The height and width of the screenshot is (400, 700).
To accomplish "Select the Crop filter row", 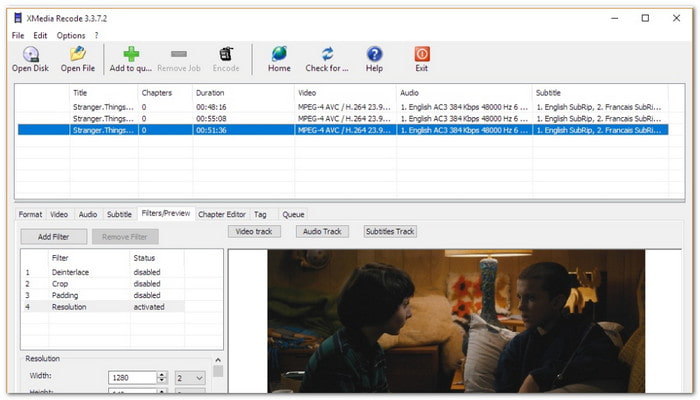I will (x=103, y=284).
